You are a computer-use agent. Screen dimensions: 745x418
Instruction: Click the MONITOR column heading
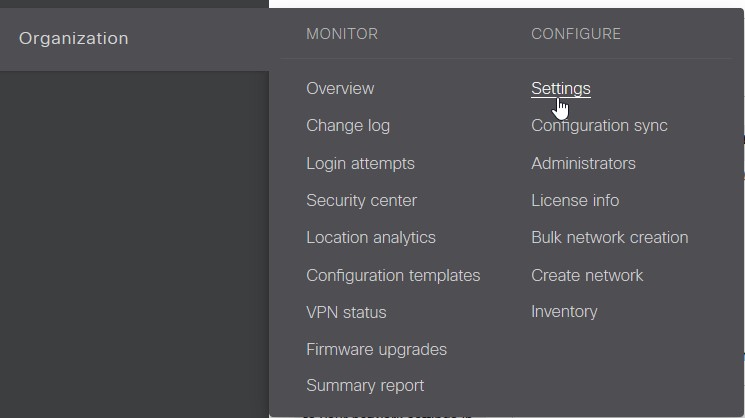(342, 34)
